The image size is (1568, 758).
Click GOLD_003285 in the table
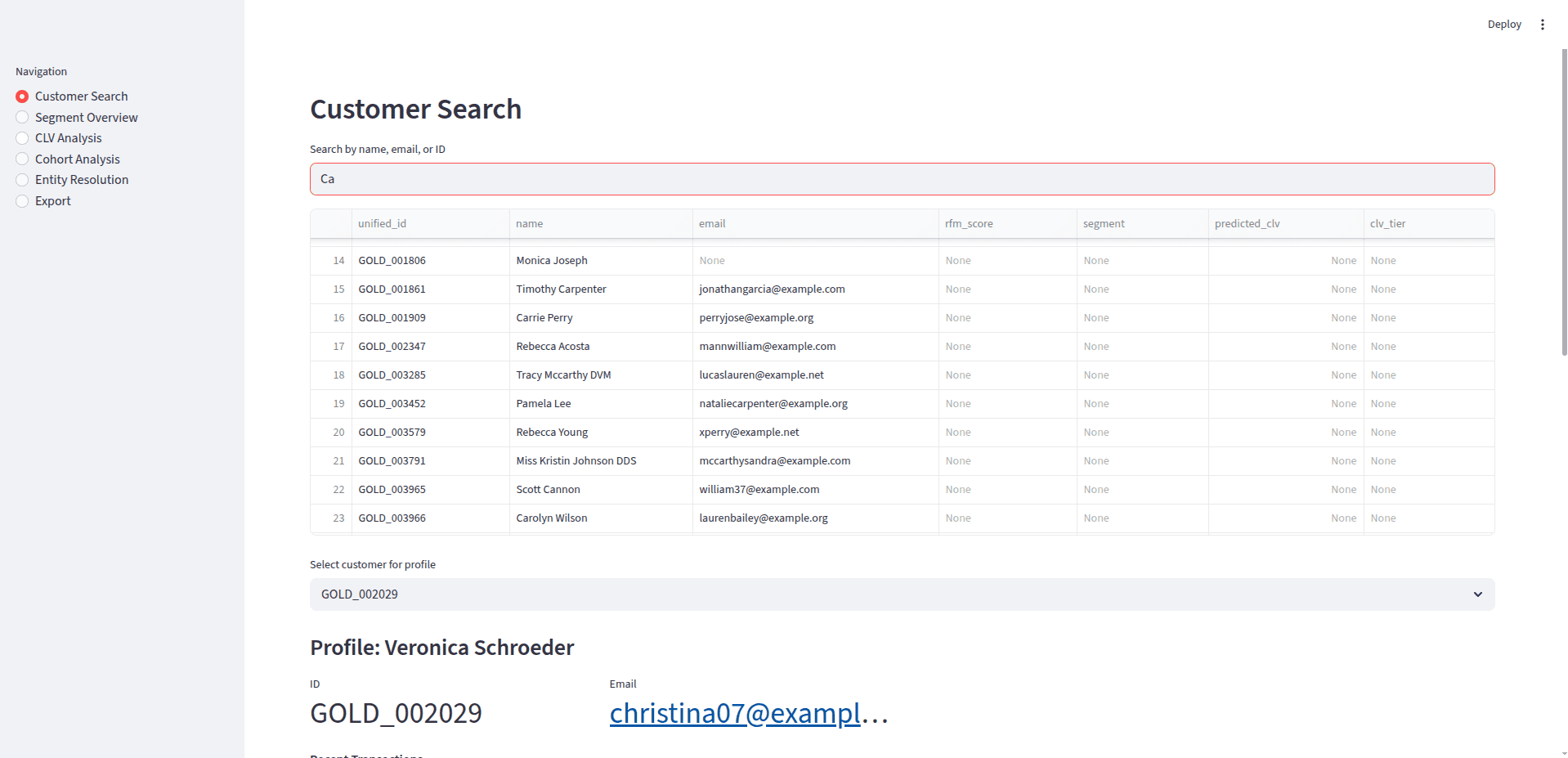[x=392, y=375]
